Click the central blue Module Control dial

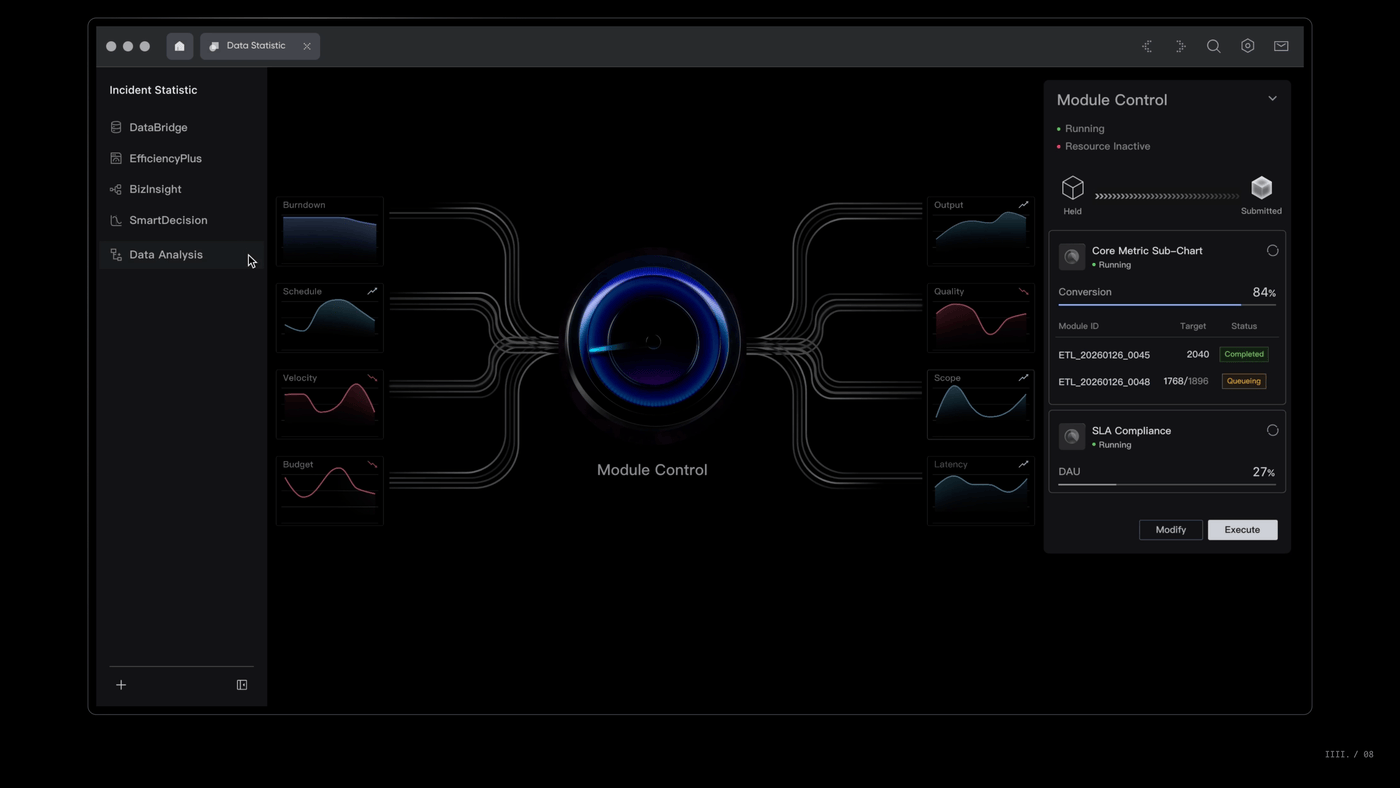[652, 342]
